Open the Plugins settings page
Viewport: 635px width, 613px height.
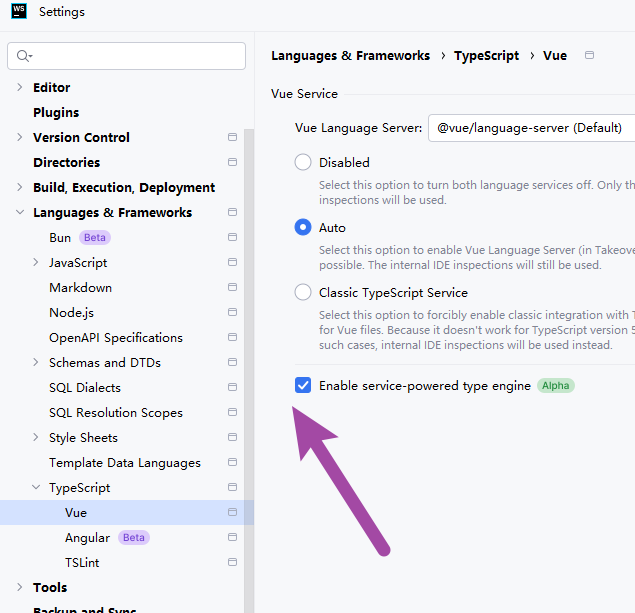tap(56, 112)
